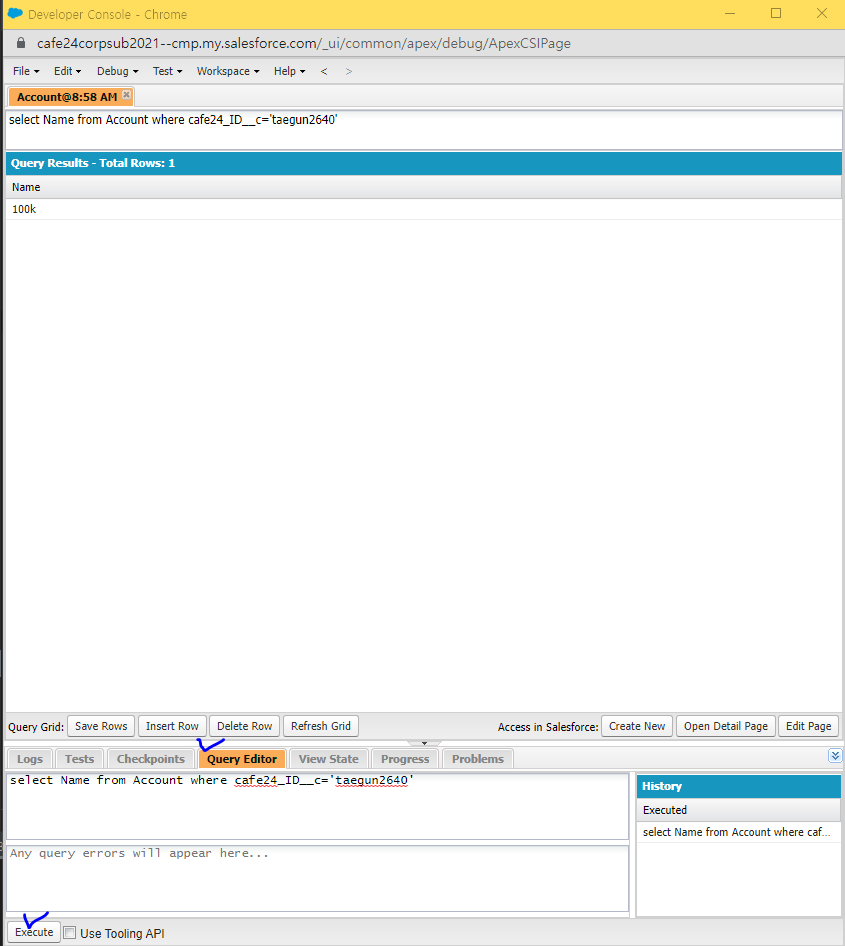Switch to the Progress tab
The image size is (845, 946).
(405, 759)
